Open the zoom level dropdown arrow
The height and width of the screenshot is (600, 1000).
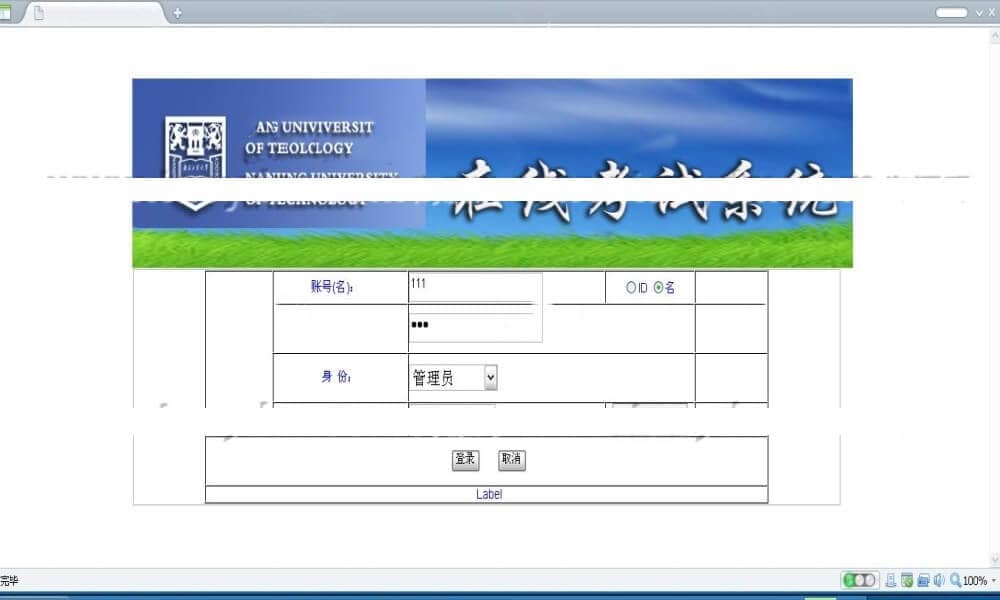click(994, 580)
